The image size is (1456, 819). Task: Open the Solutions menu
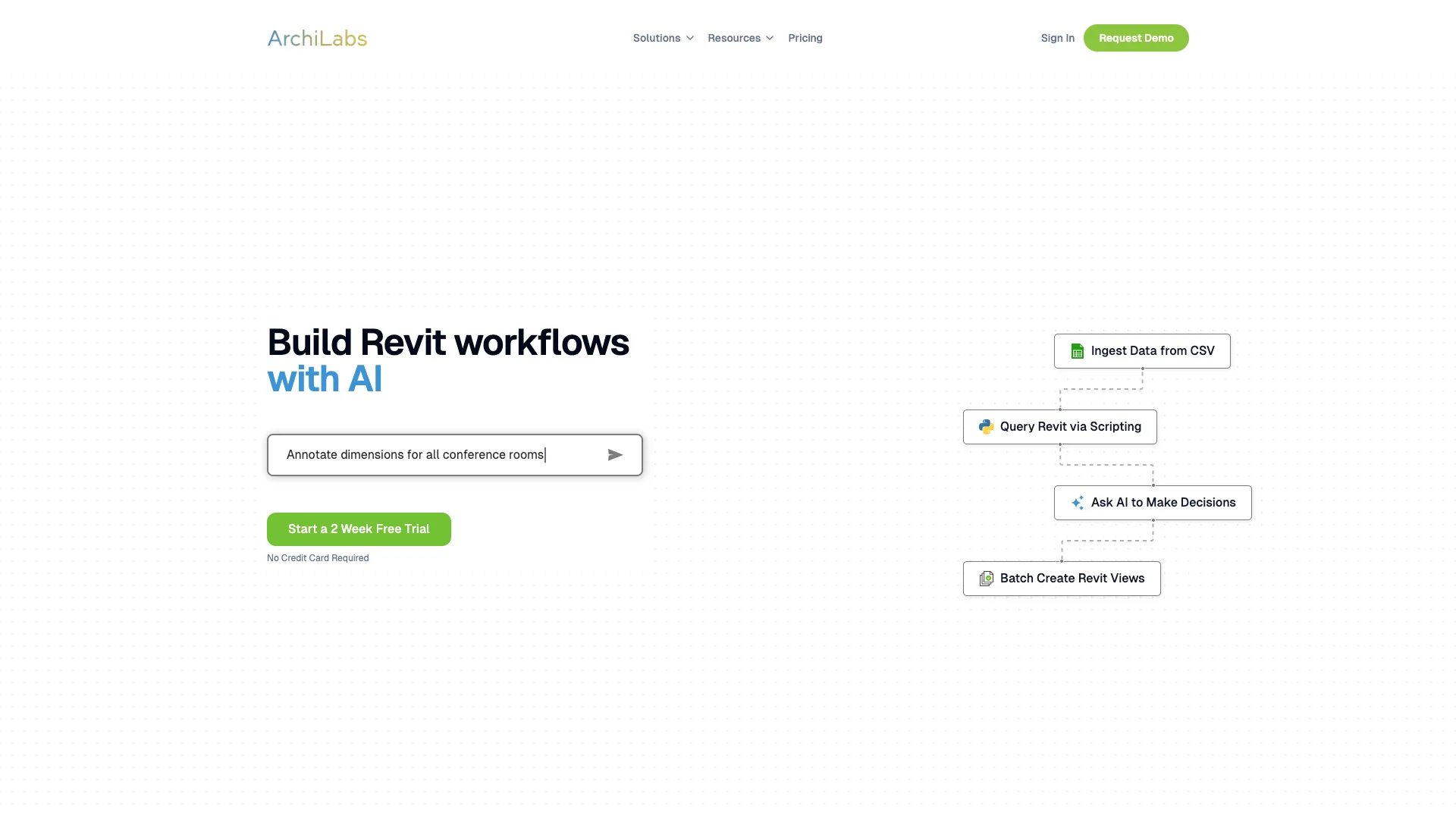pos(657,38)
